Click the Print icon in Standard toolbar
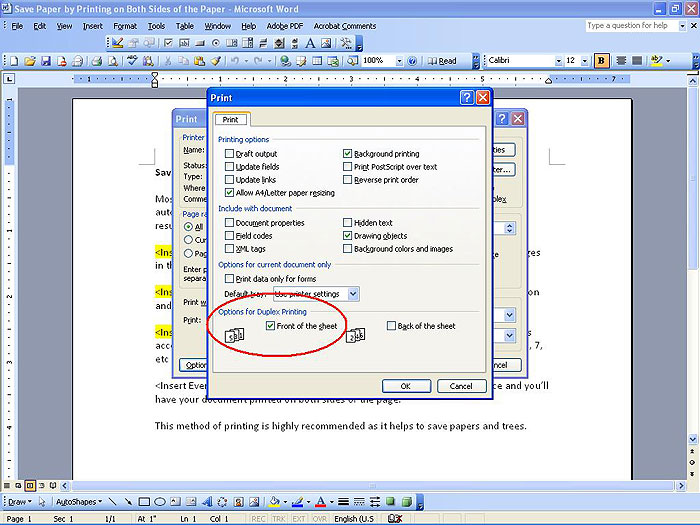The width and height of the screenshot is (700, 525). tap(96, 61)
